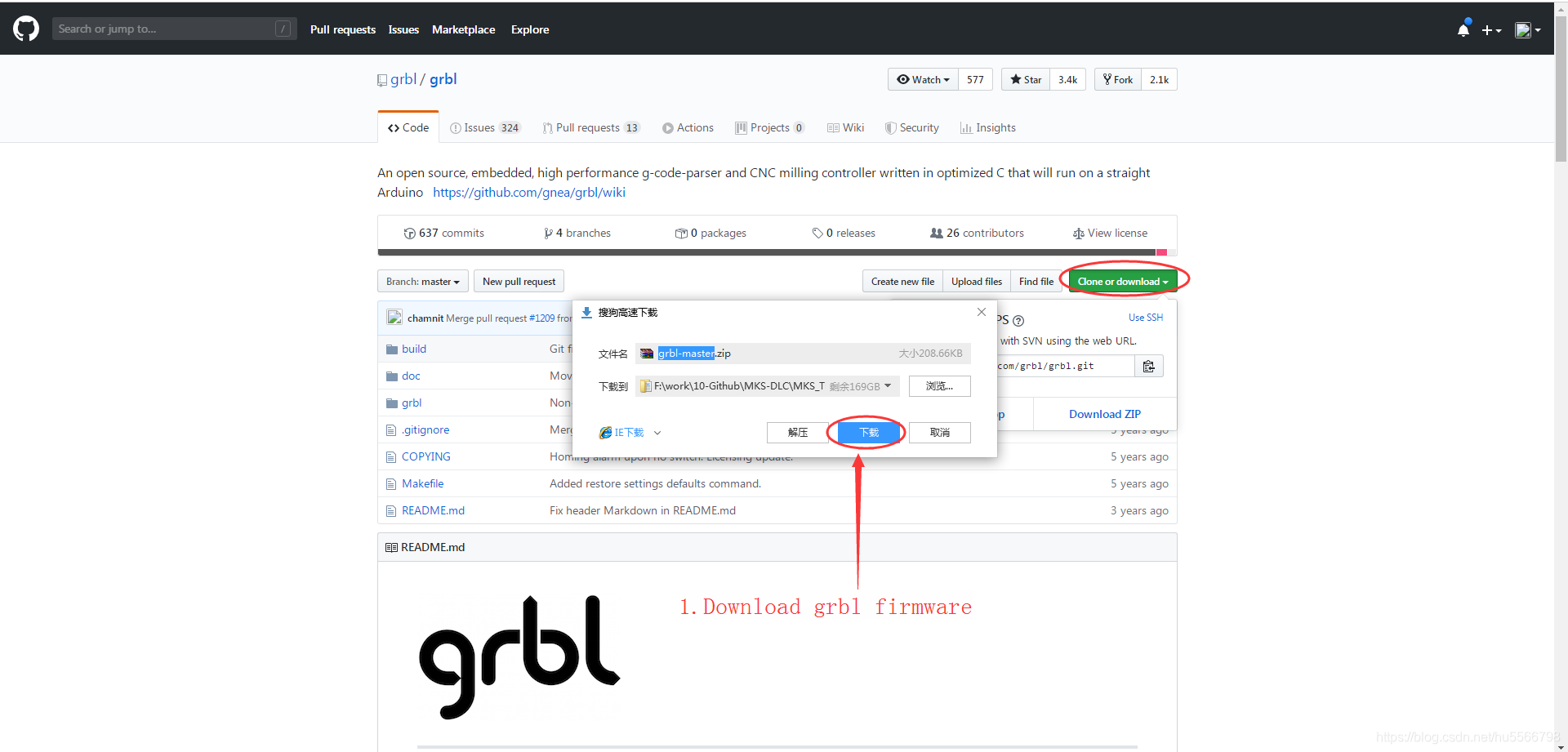Open Explore in top navigation
Image resolution: width=1568 pixels, height=752 pixels.
(x=530, y=29)
